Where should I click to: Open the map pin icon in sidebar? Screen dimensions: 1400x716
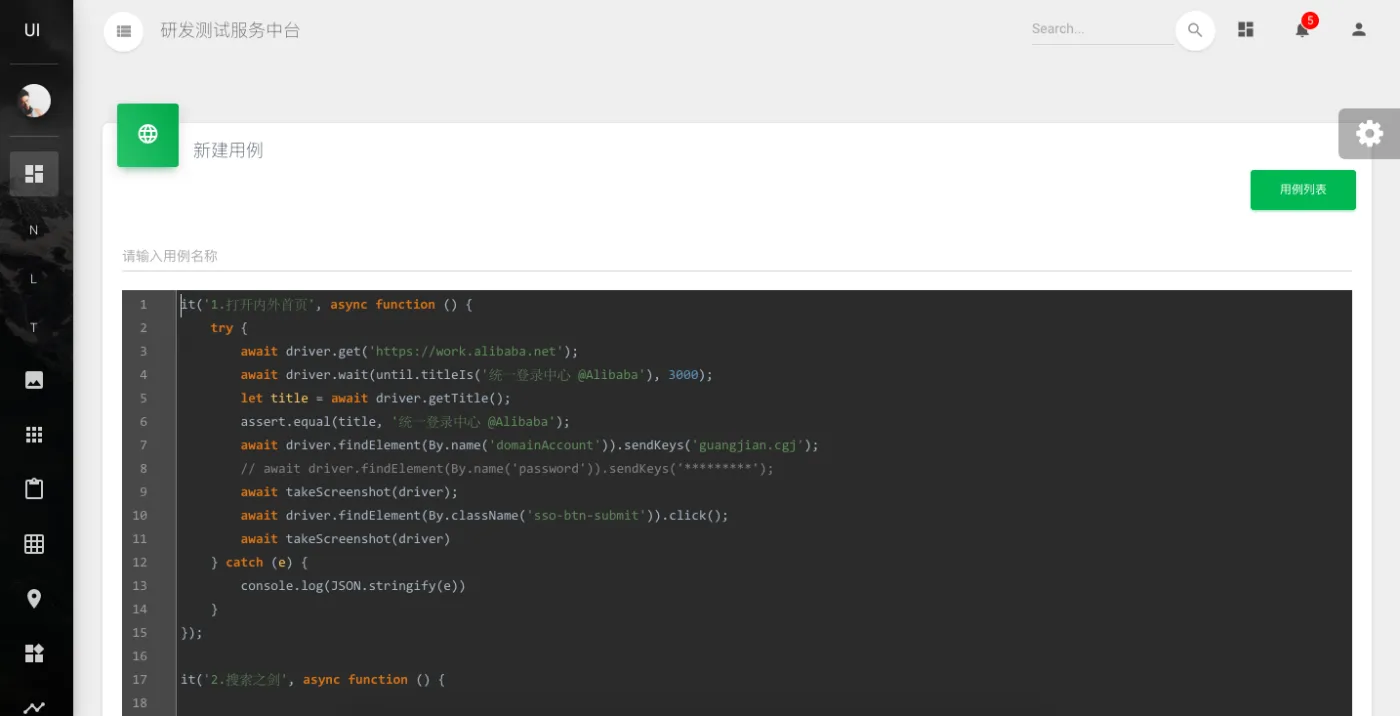click(34, 599)
